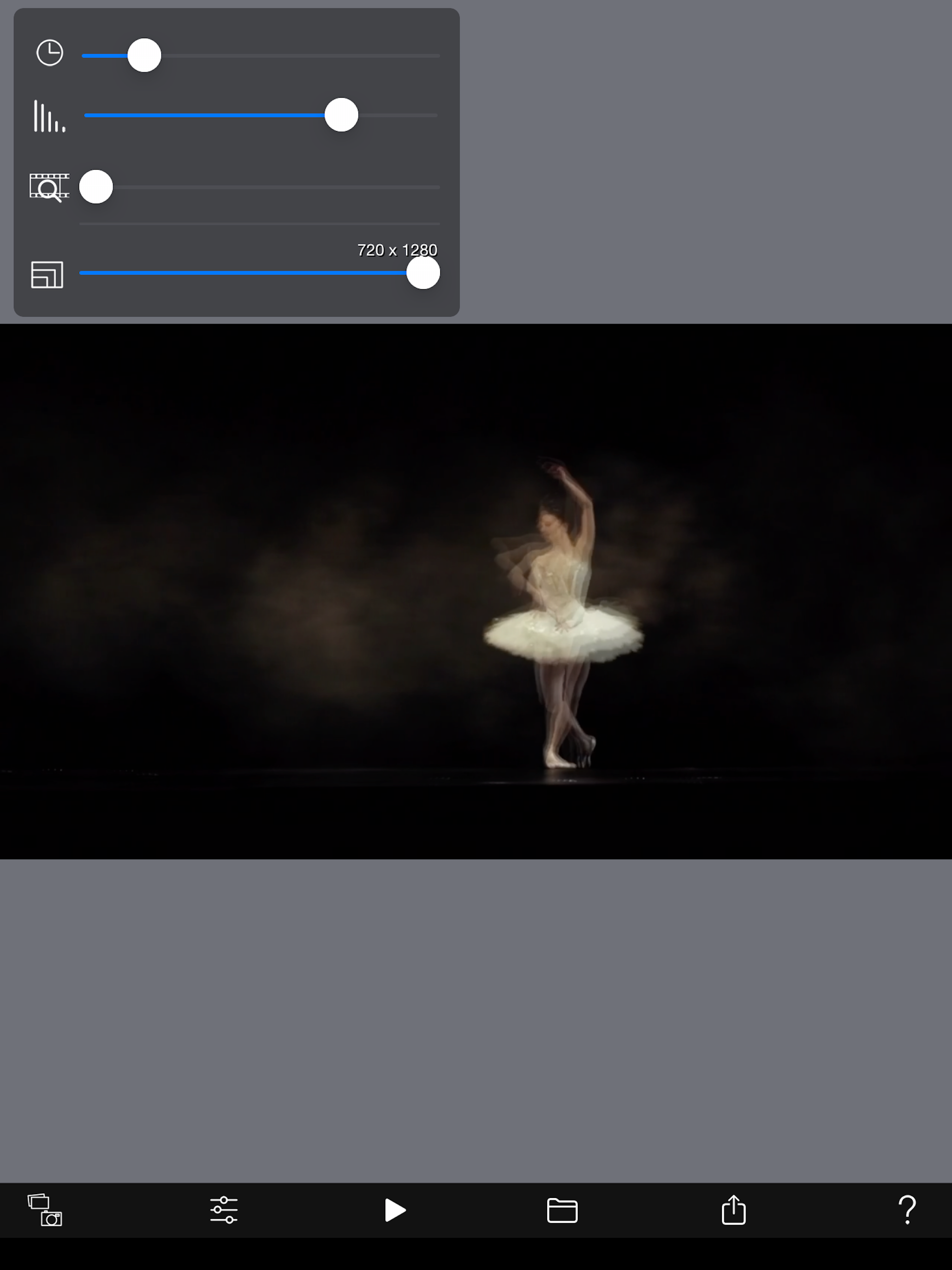This screenshot has height=1270, width=952.
Task: Click the film frame magnifier icon
Action: coord(49,187)
